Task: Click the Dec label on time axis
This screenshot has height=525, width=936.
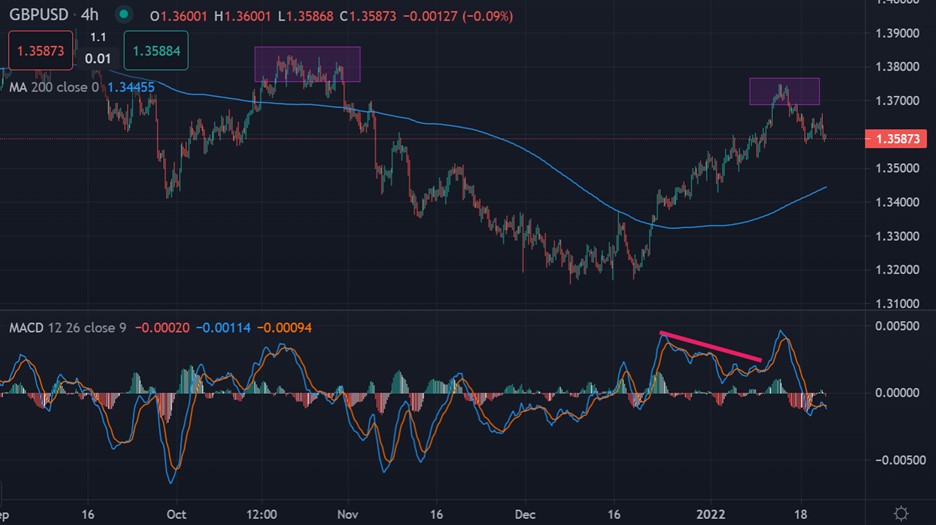Action: pyautogui.click(x=525, y=514)
